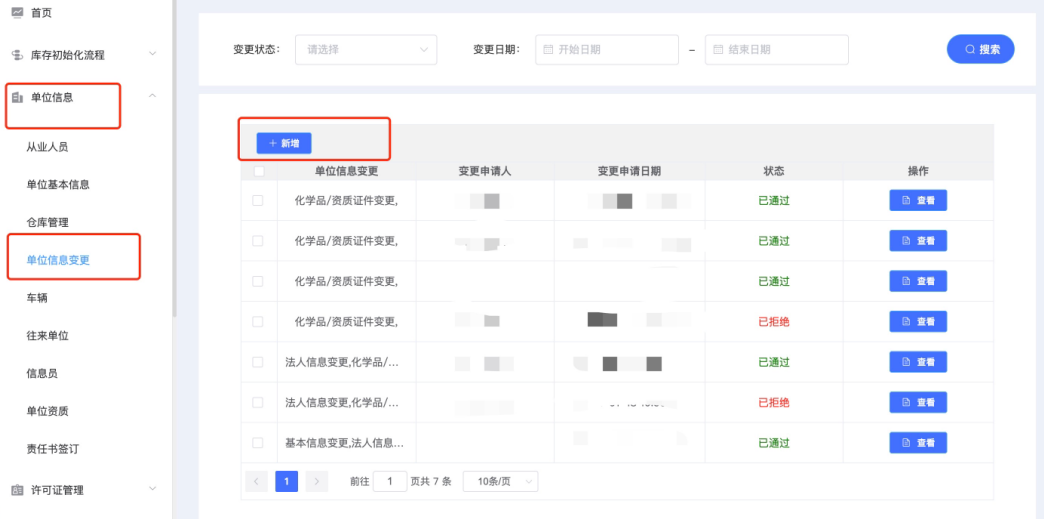Click the 搜索 search button
The image size is (1044, 519).
[x=980, y=49]
